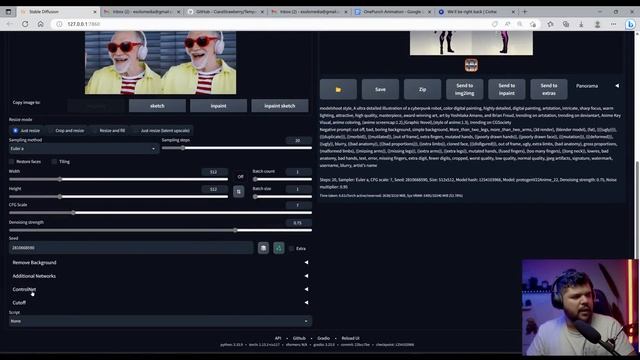Select Crop and resize mode
Image resolution: width=640 pixels, height=360 pixels.
pyautogui.click(x=67, y=131)
